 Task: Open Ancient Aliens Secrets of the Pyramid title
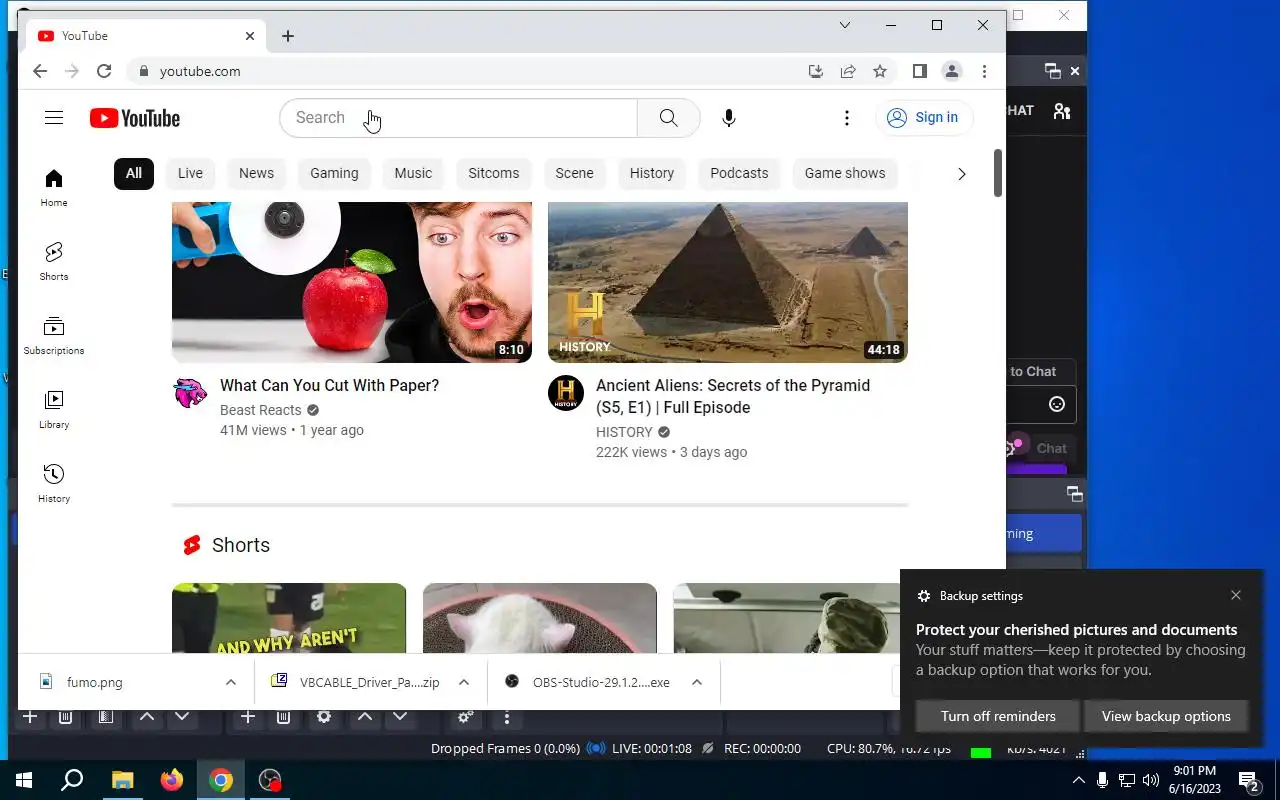pos(733,396)
